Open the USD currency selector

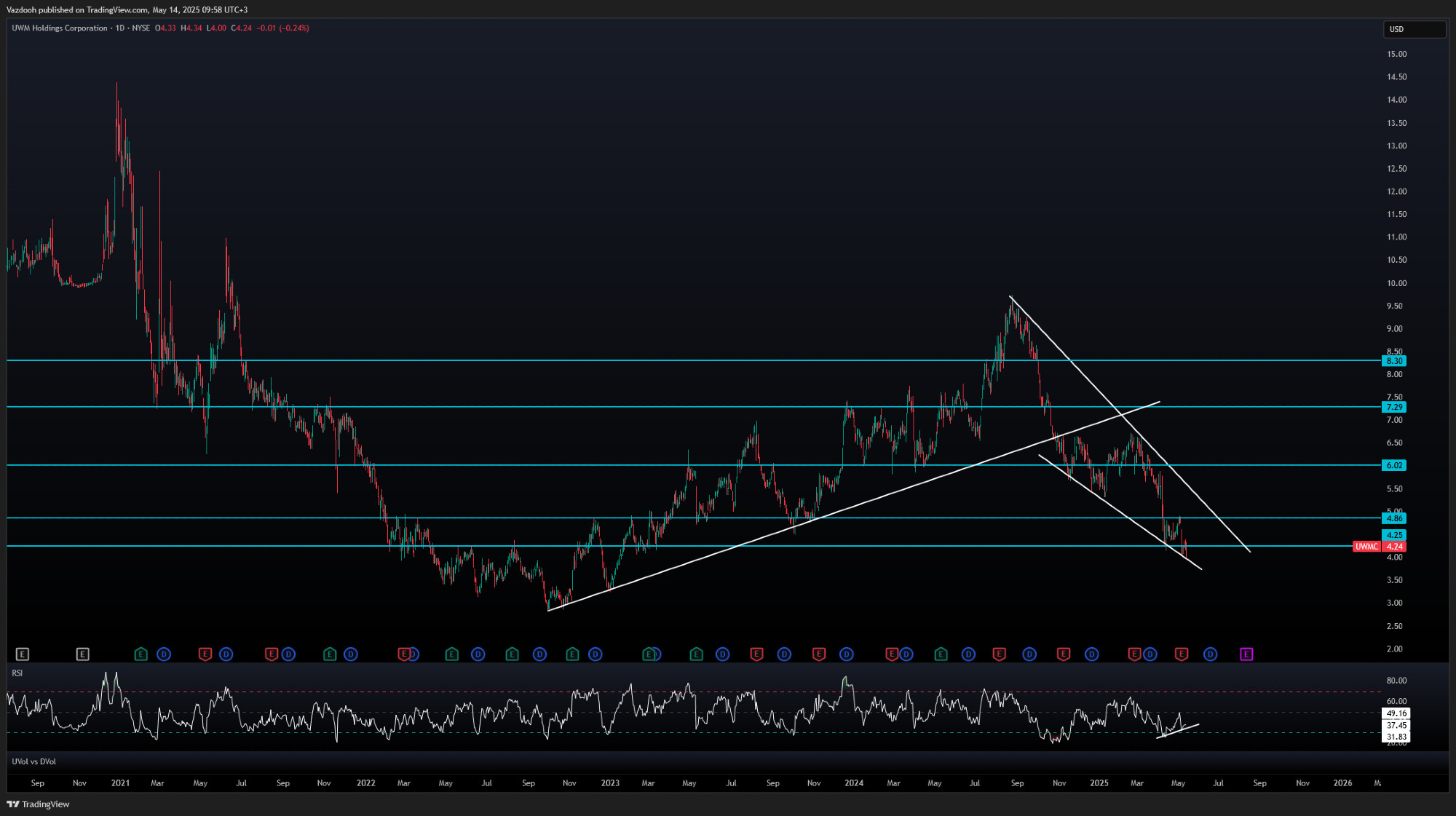1414,29
